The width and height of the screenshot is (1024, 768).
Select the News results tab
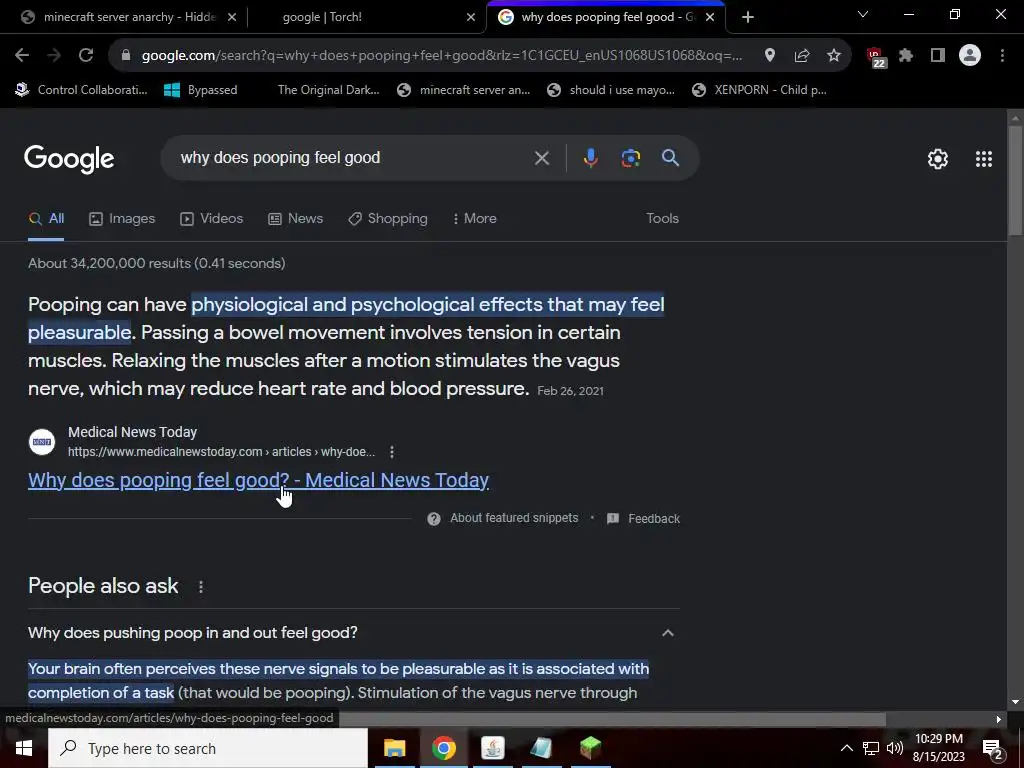point(295,219)
